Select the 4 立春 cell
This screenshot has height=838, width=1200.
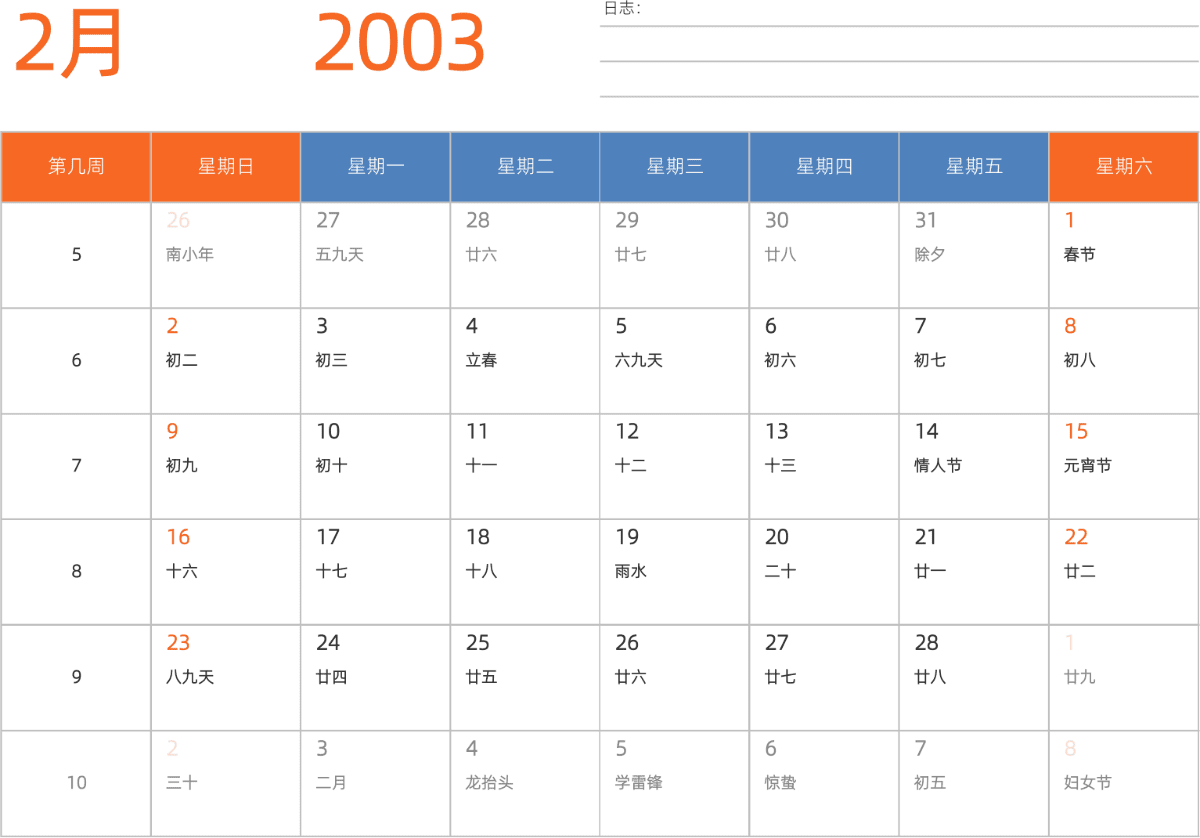[x=525, y=361]
